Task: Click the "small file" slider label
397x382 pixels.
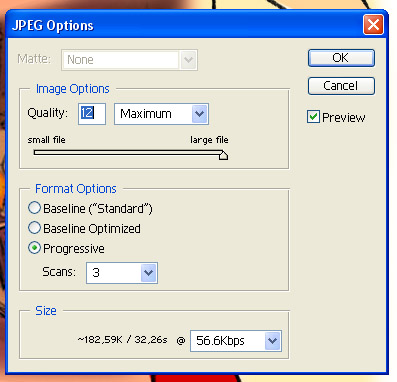Action: pyautogui.click(x=46, y=140)
